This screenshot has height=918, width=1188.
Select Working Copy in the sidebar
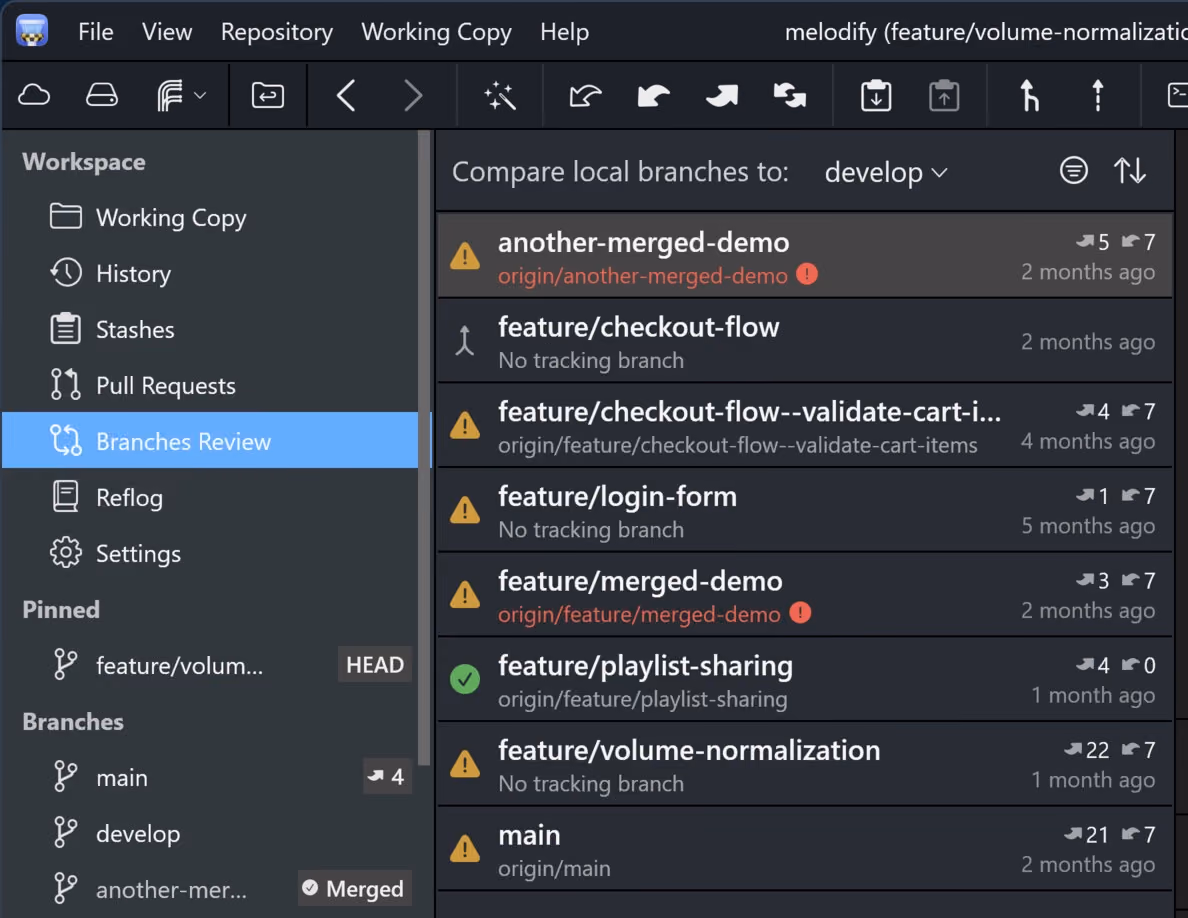coord(210,217)
